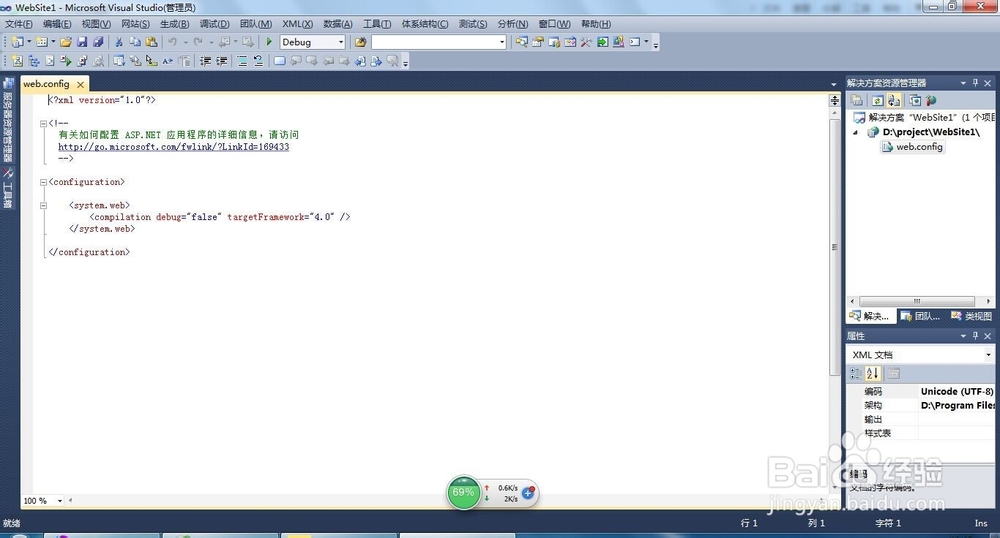1000x538 pixels.
Task: Switch to the 团队... panel tab
Action: pos(920,316)
